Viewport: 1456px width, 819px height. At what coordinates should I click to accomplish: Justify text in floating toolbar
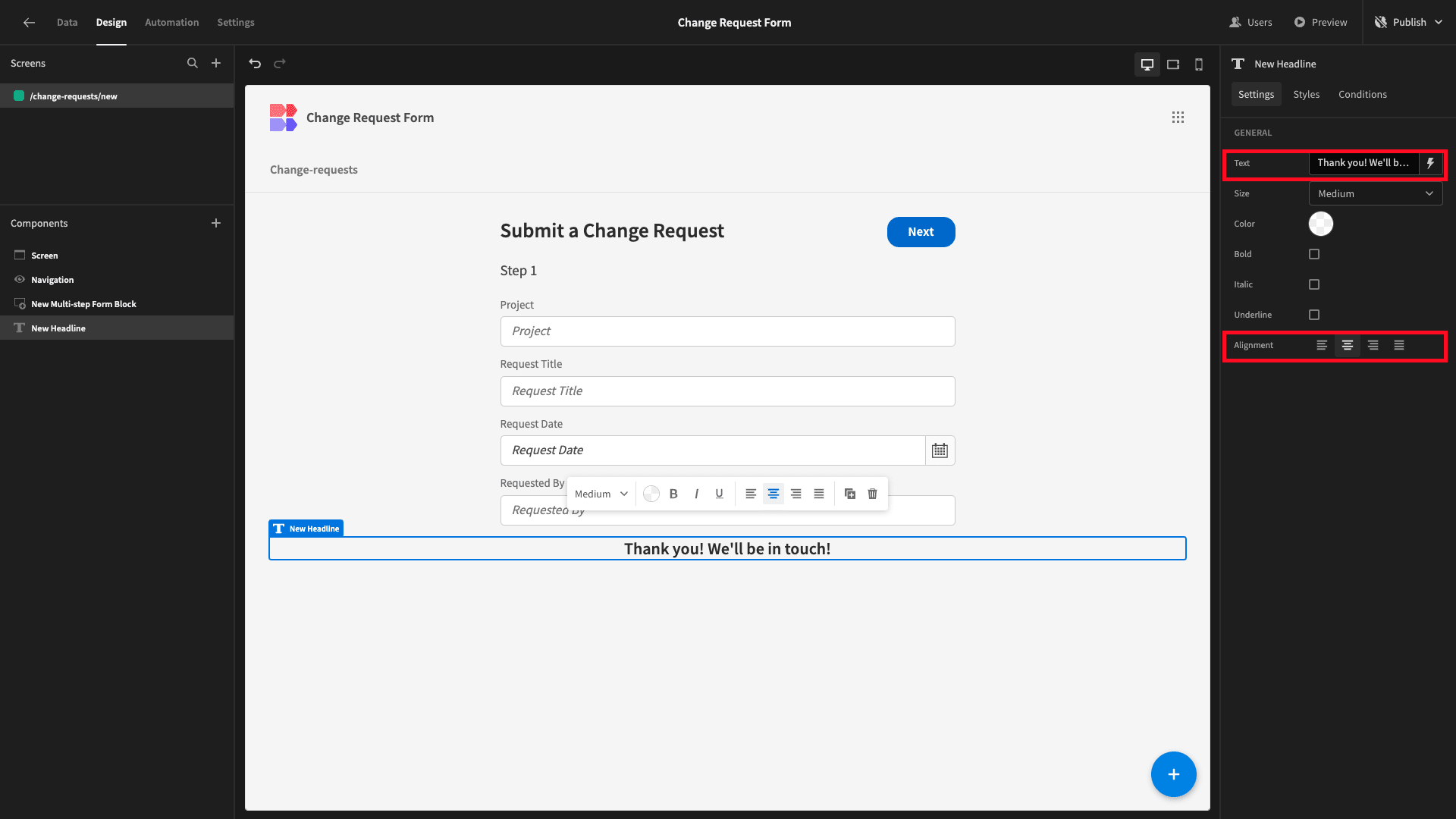(x=819, y=494)
